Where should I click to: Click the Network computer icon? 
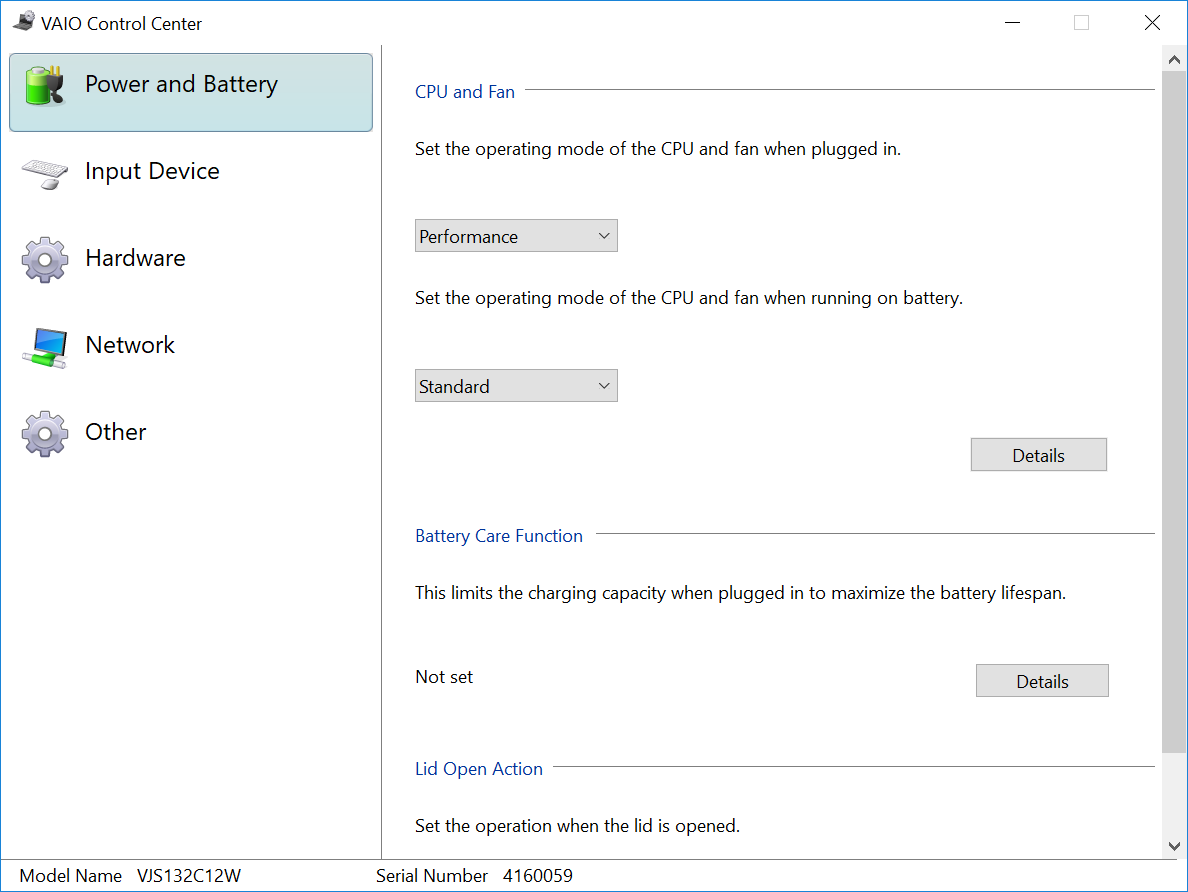[45, 347]
